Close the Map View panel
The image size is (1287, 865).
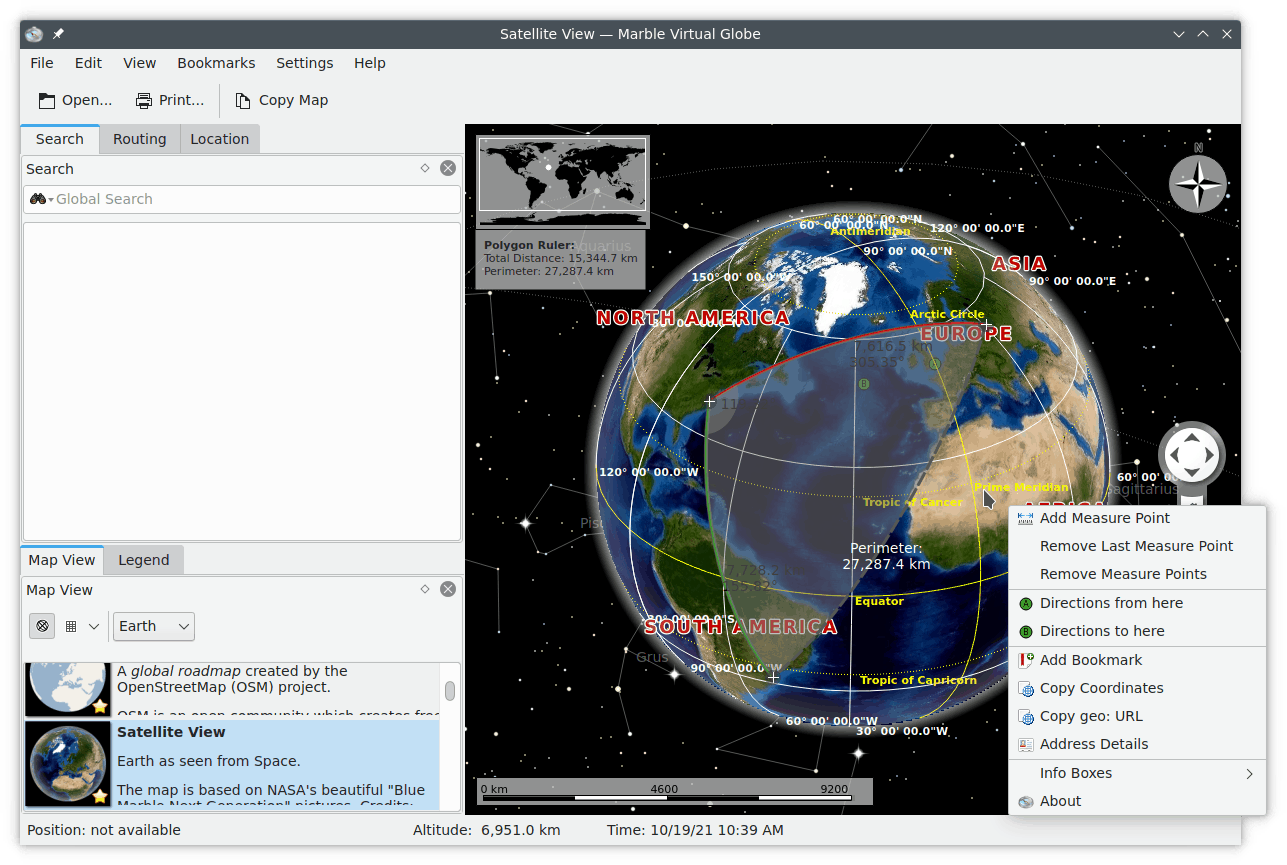pos(448,589)
